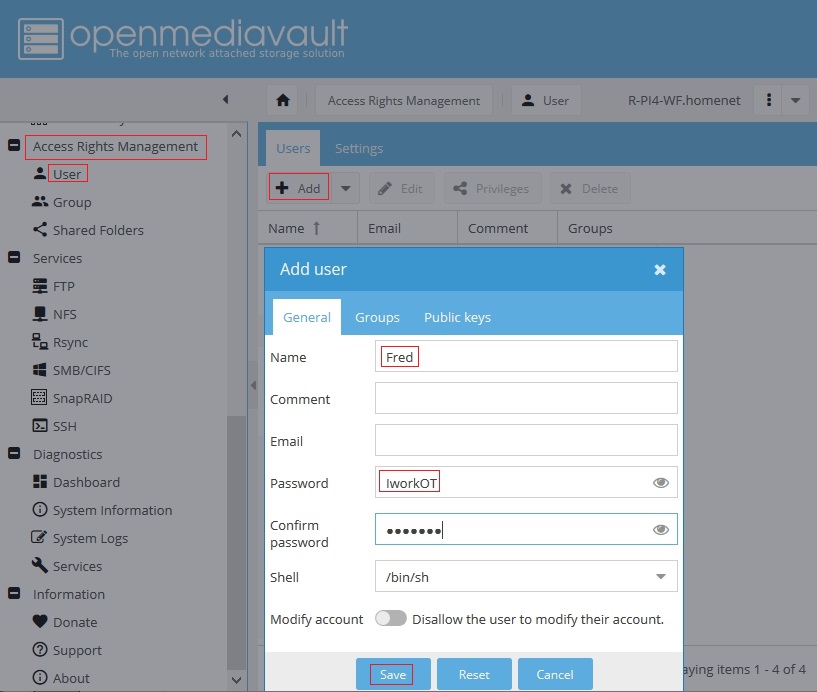Open the FTP service icon in sidebar

tap(40, 286)
